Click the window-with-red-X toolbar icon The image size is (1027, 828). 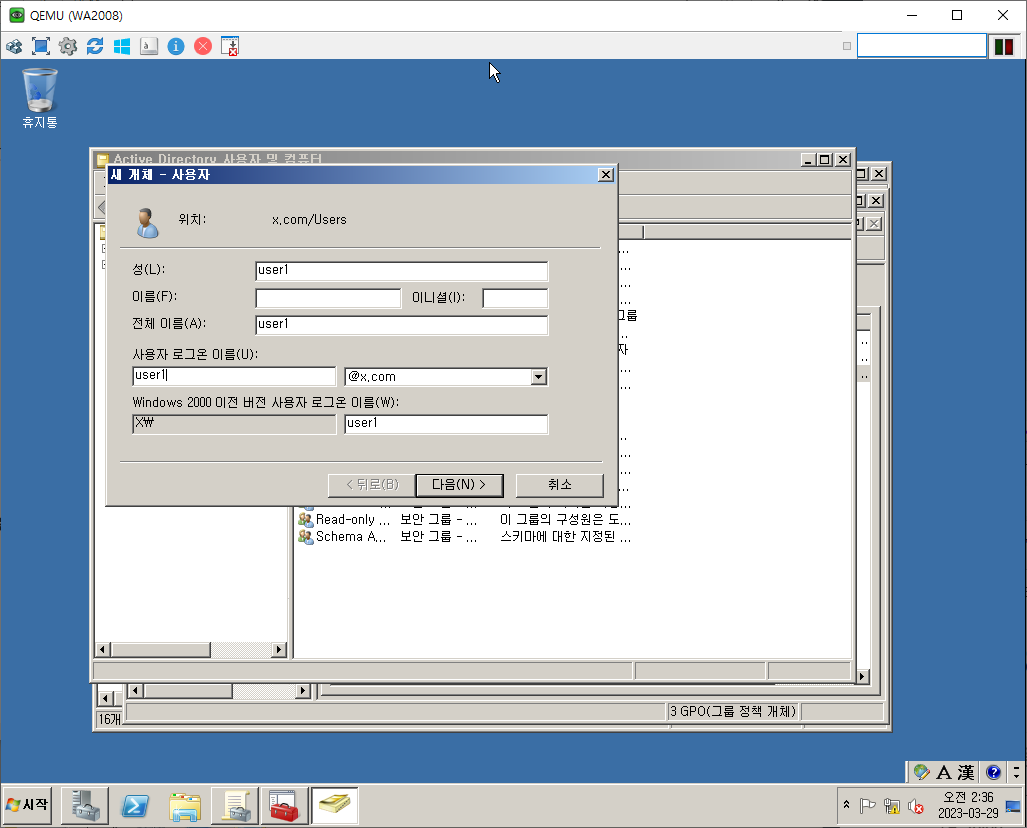pos(230,46)
